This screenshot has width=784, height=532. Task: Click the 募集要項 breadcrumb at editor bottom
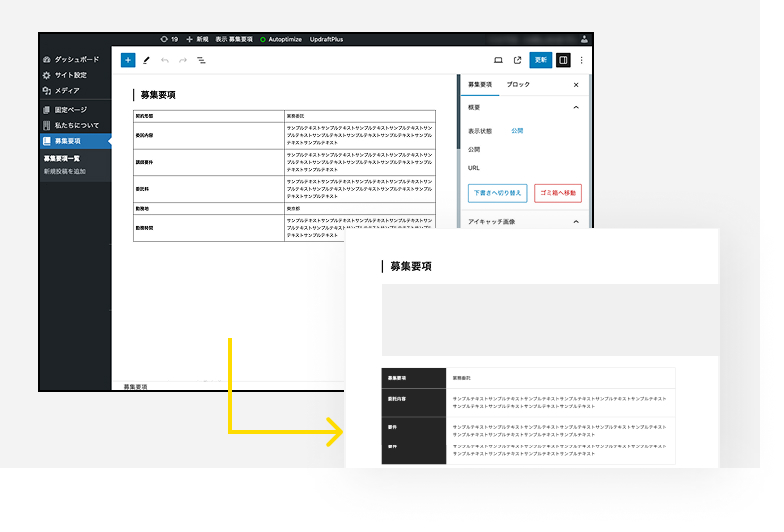[136, 386]
